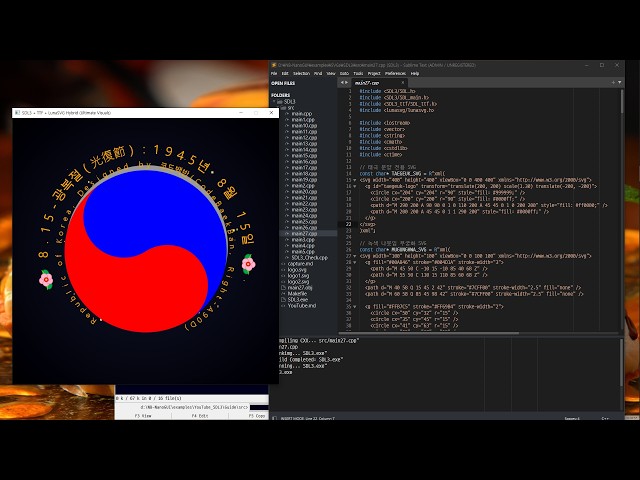Fold code at line 27 arrow
640x480 pixels.
(354, 256)
